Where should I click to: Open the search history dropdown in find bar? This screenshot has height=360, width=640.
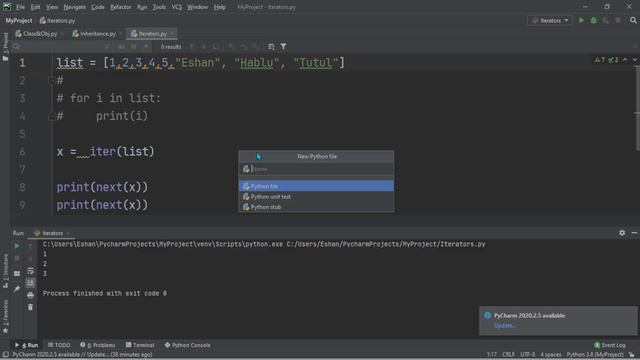coord(17,47)
